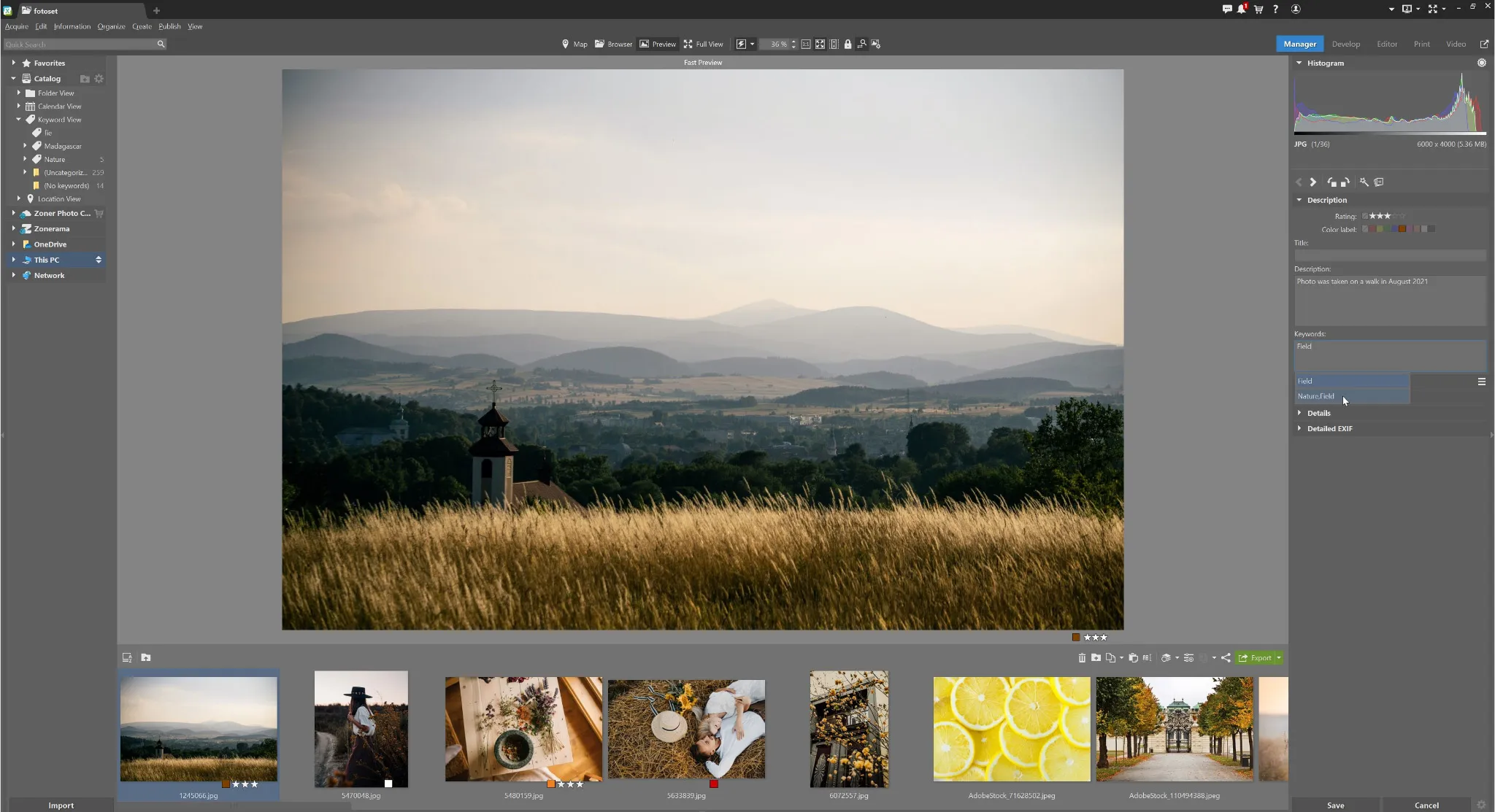The image size is (1495, 812).
Task: Expand the This PC tree item
Action: tap(14, 260)
